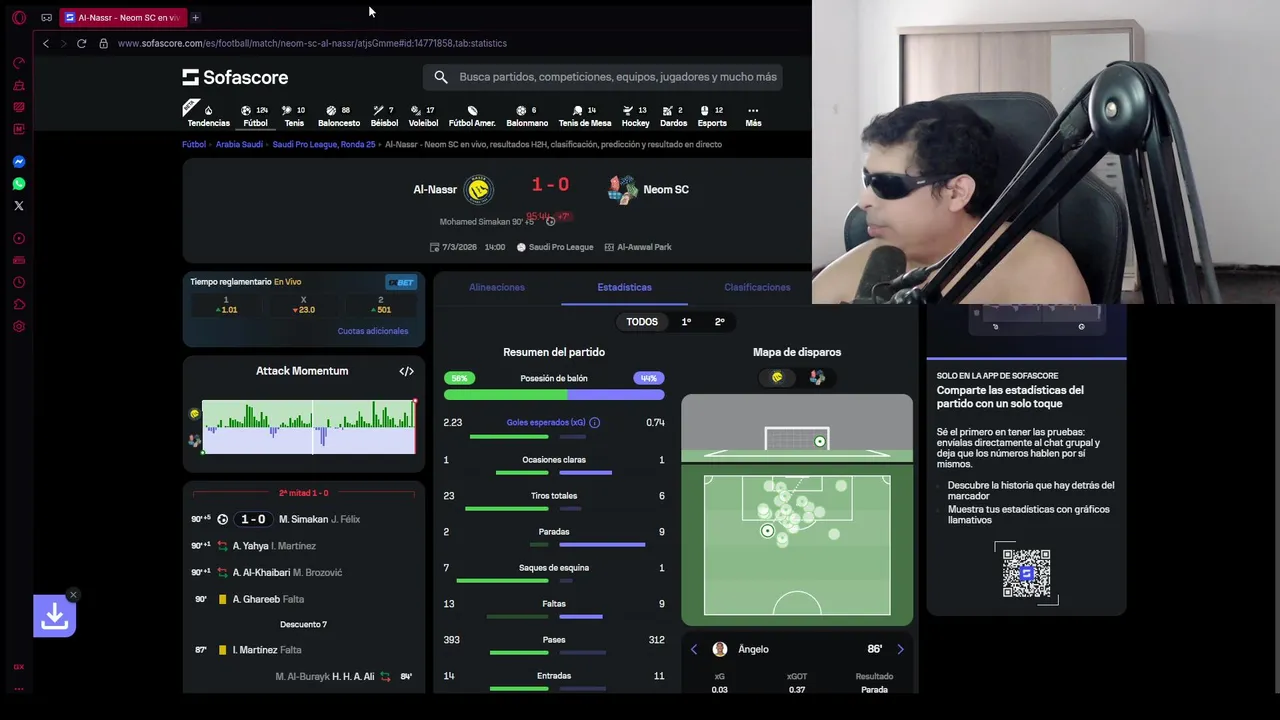Open sidebar history clock icon
Viewport: 1280px width, 720px height.
tap(19, 282)
